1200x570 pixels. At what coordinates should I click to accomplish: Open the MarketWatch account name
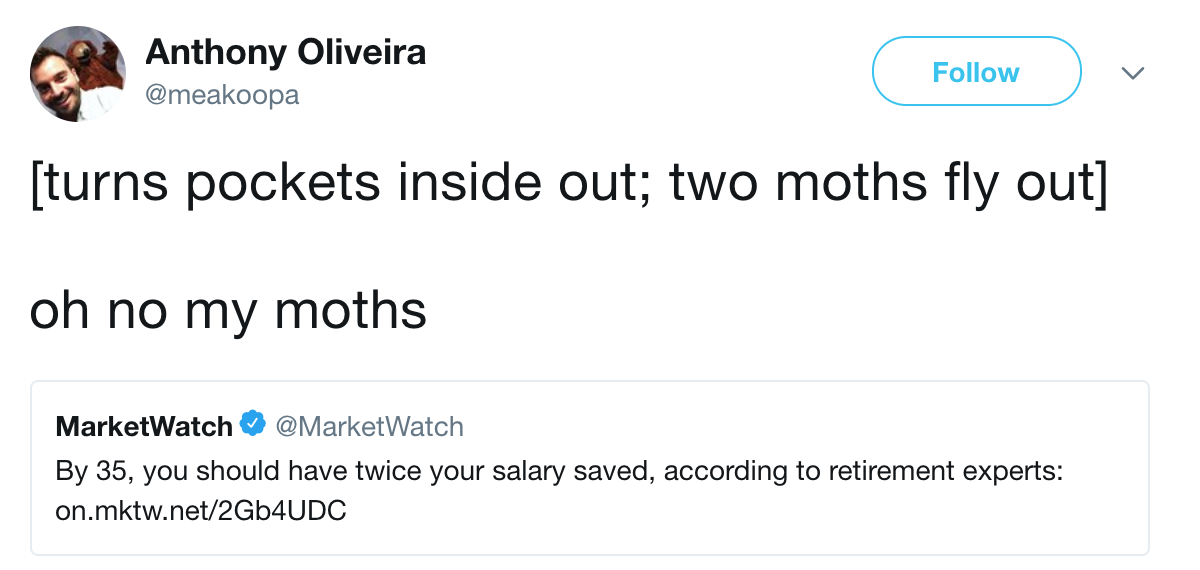pos(144,426)
